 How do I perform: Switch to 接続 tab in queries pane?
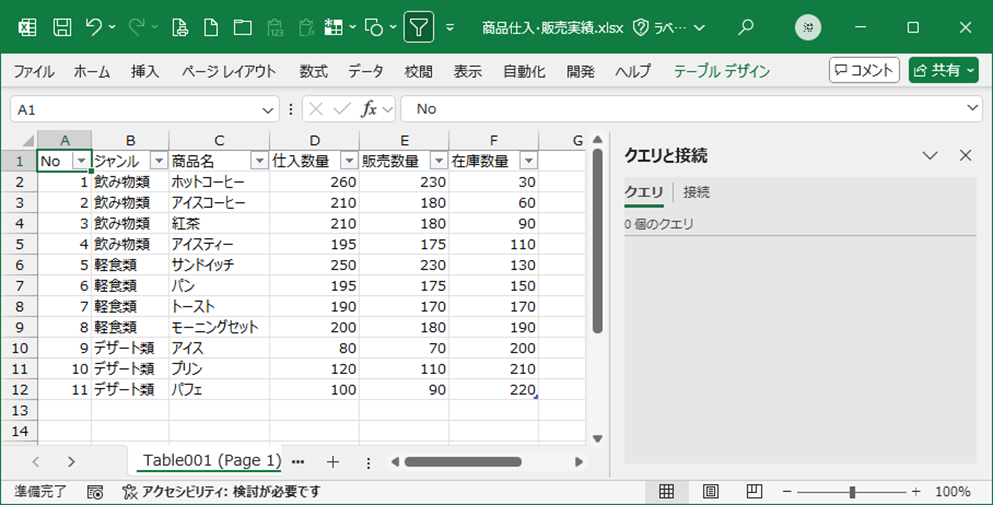pos(696,192)
